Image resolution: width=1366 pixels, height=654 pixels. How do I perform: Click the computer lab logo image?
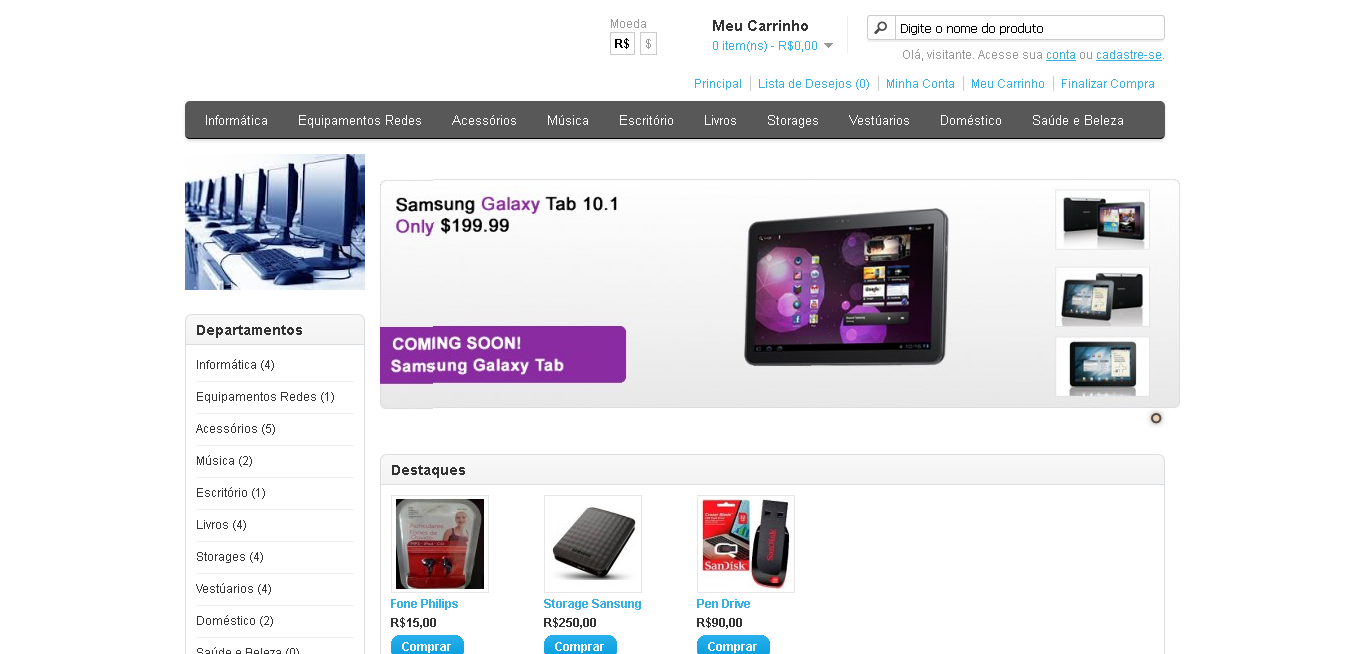click(x=275, y=222)
